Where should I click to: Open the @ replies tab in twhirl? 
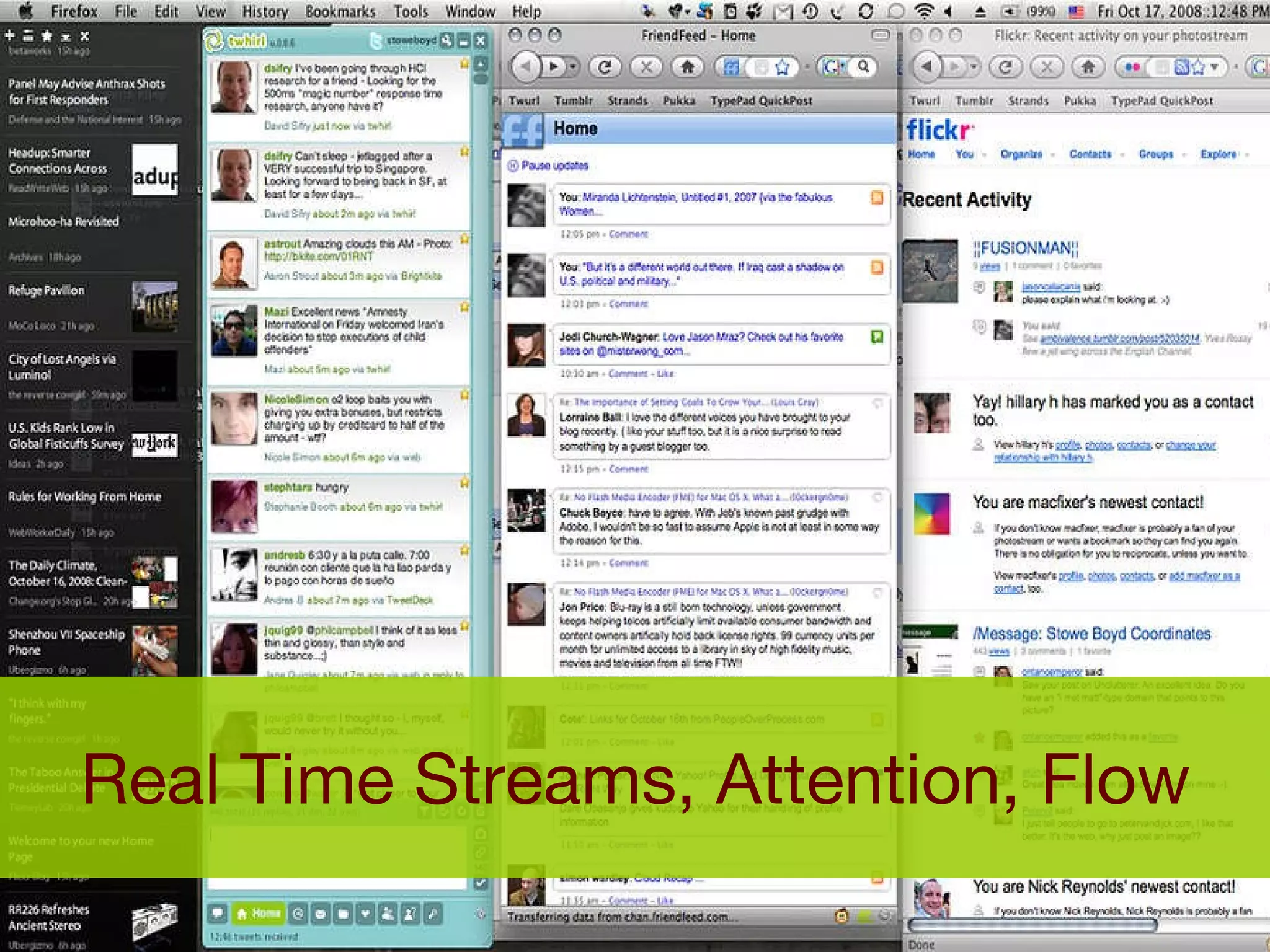299,913
